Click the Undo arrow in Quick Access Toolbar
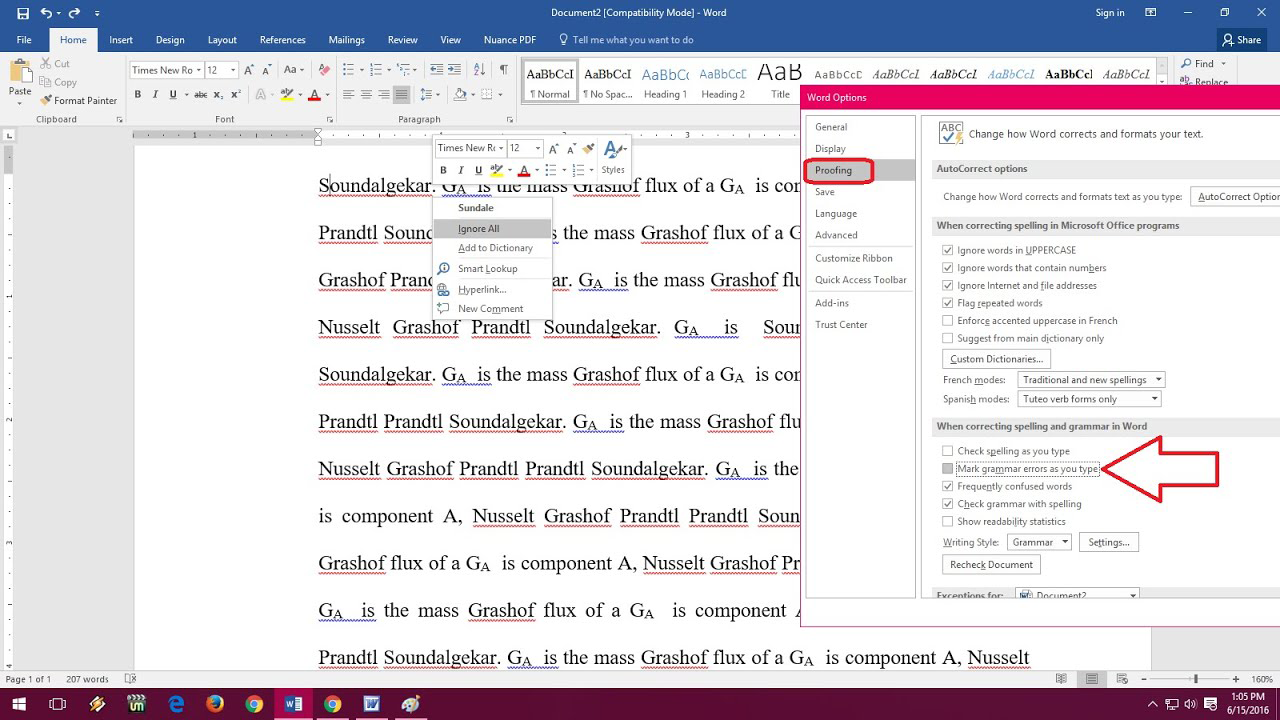 tap(46, 13)
